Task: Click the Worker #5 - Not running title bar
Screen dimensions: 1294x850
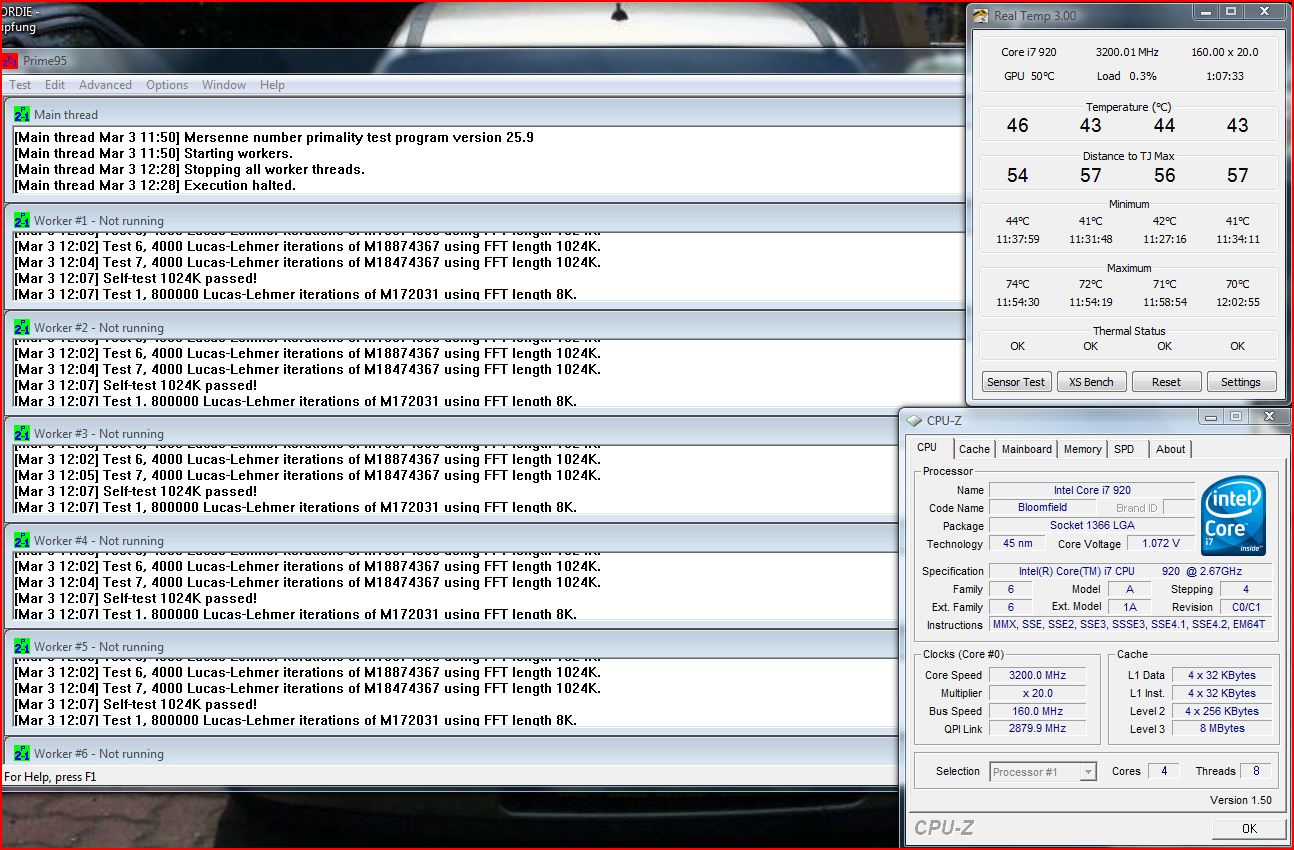Action: (450, 646)
